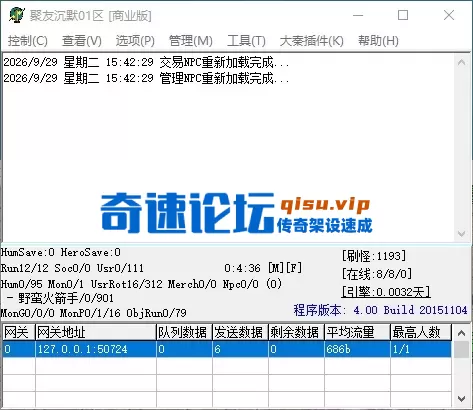Screen dimensions: 473x410
Task: Click the Hum0/95 Mon0/1 UsrRot16/312 line
Action: pos(141,284)
